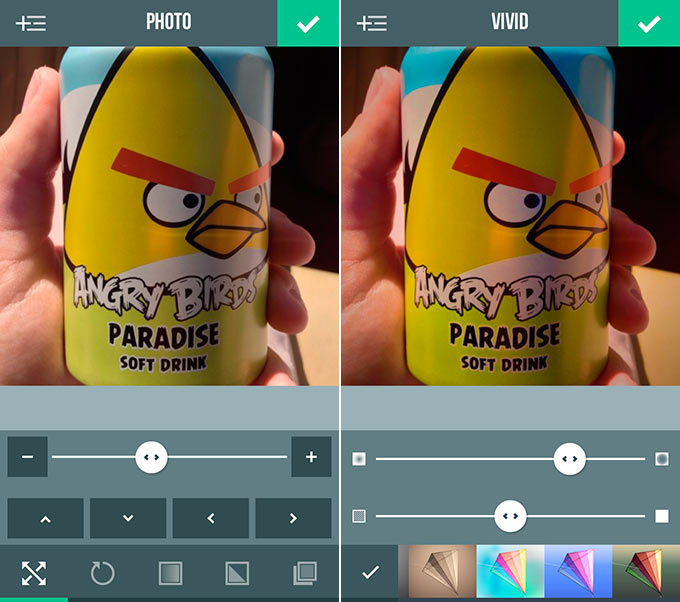Choose the sepia kite filter thumbnail
Screen dimensions: 680x602
click(441, 572)
